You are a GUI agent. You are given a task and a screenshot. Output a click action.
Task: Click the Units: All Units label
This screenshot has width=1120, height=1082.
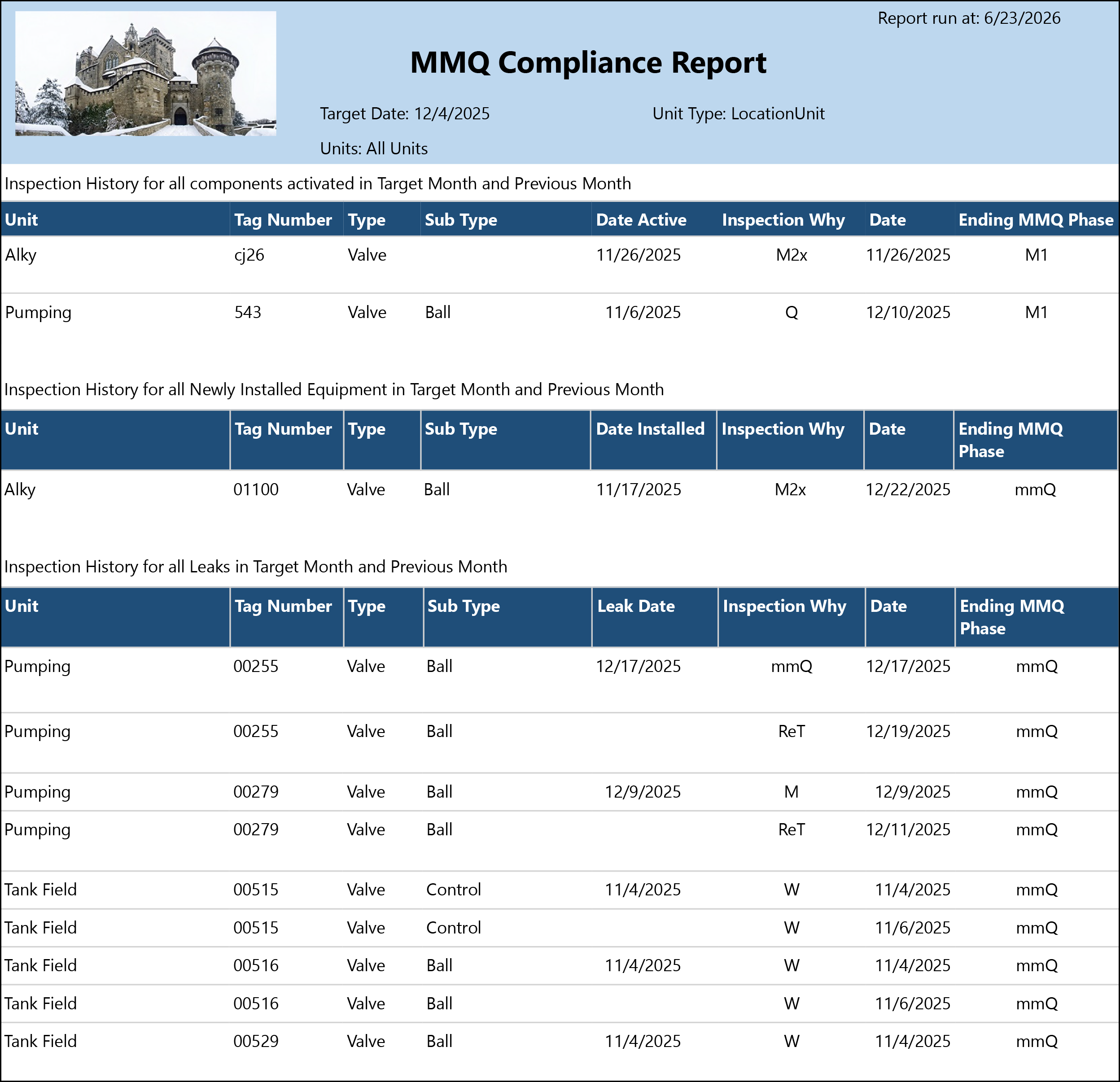tap(374, 148)
